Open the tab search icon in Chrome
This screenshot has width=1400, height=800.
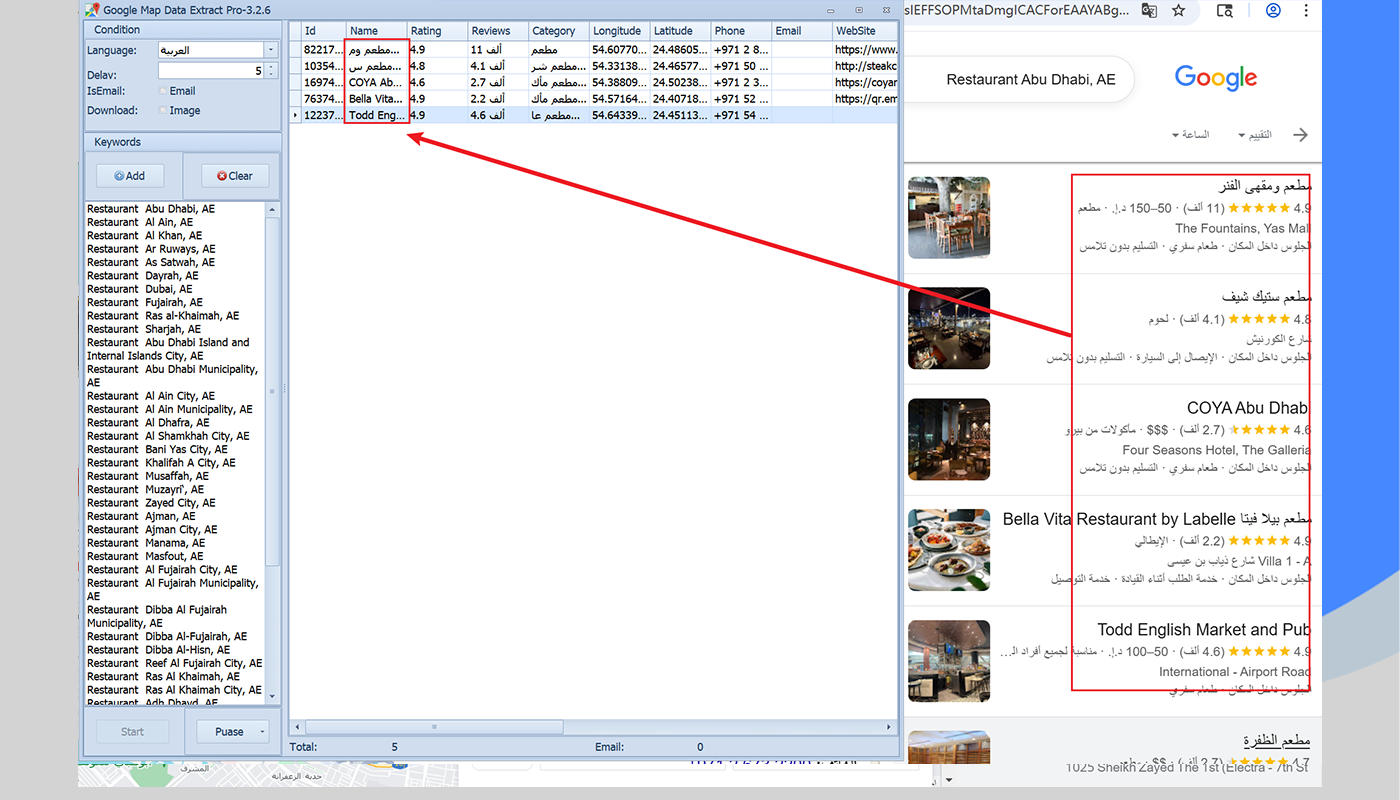[x=1224, y=11]
